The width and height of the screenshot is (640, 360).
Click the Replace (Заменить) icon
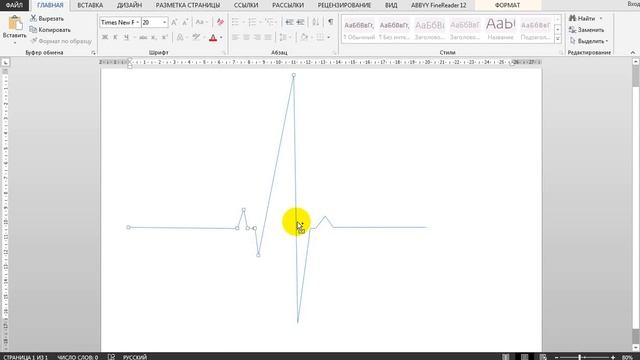pyautogui.click(x=572, y=30)
